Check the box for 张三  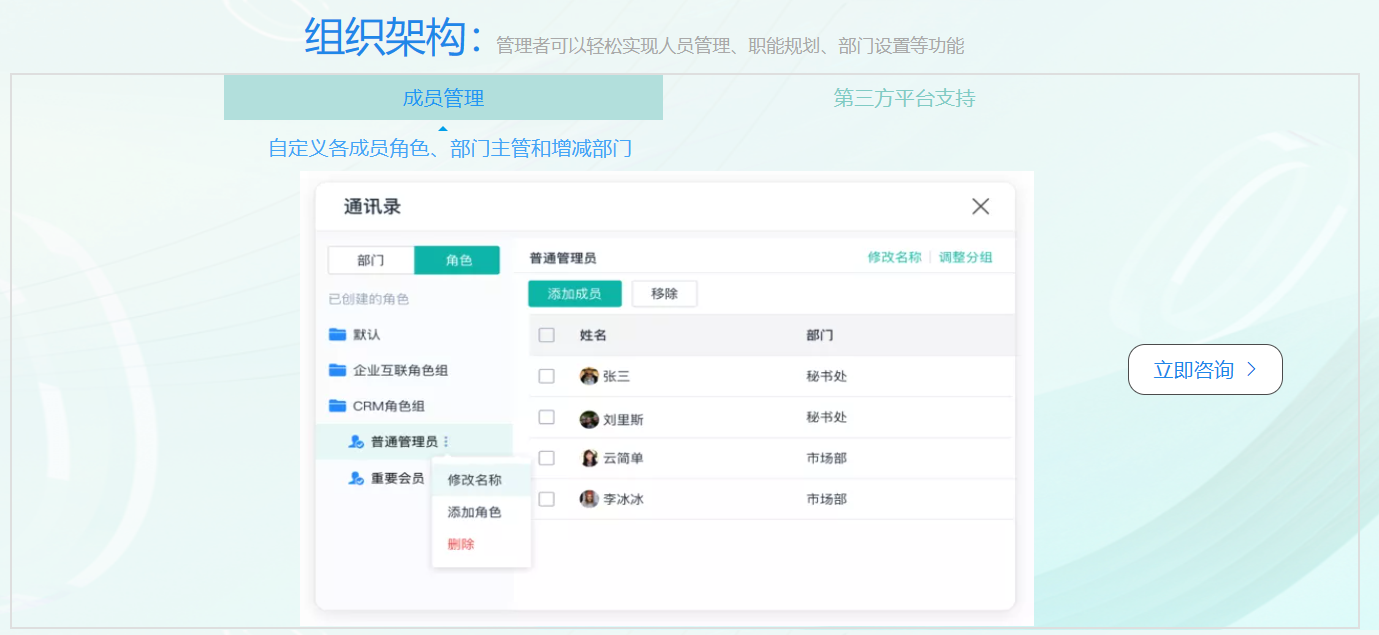coord(546,376)
